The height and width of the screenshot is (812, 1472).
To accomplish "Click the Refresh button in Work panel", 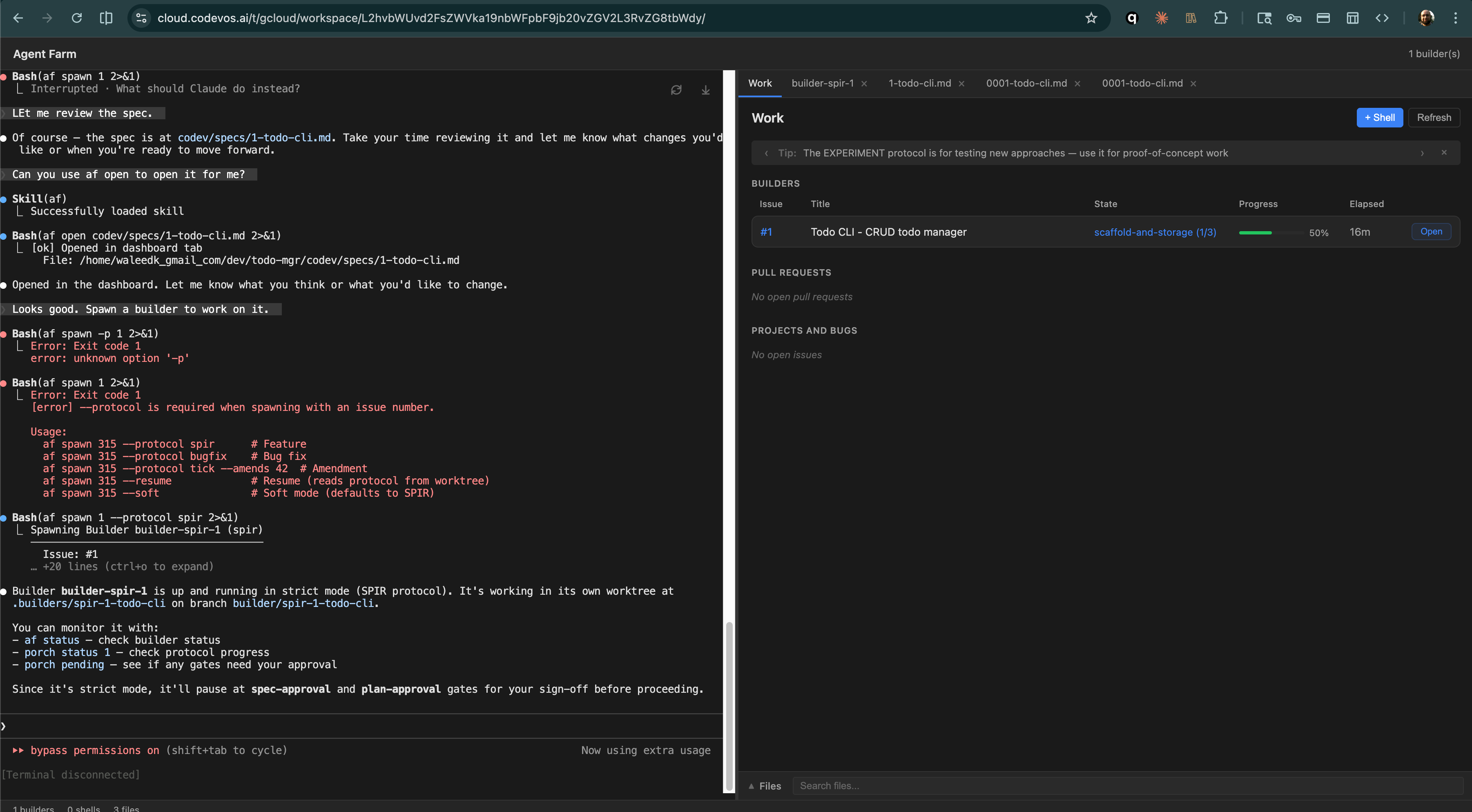I will (1434, 118).
